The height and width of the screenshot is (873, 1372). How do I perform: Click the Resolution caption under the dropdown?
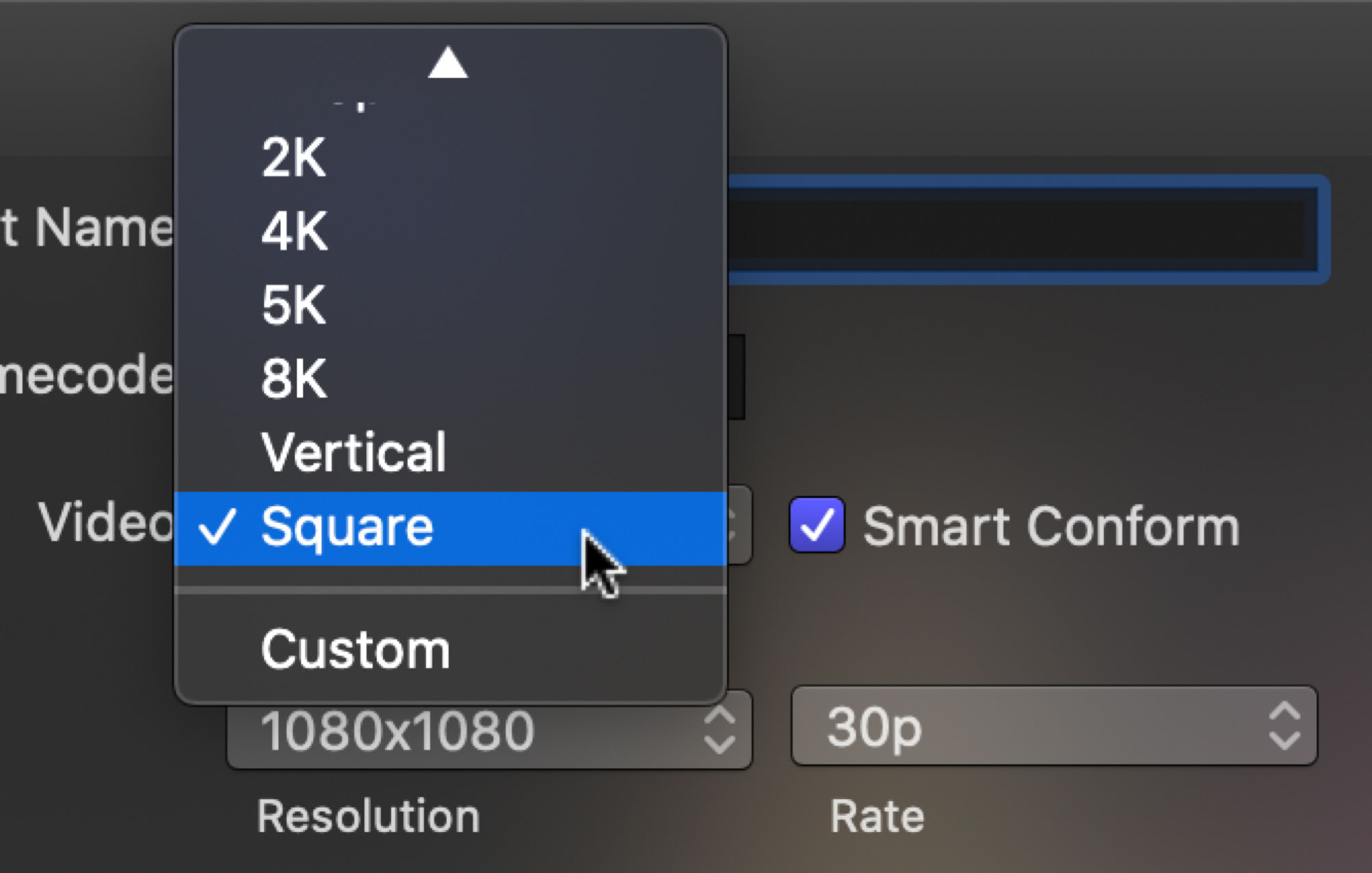click(368, 816)
